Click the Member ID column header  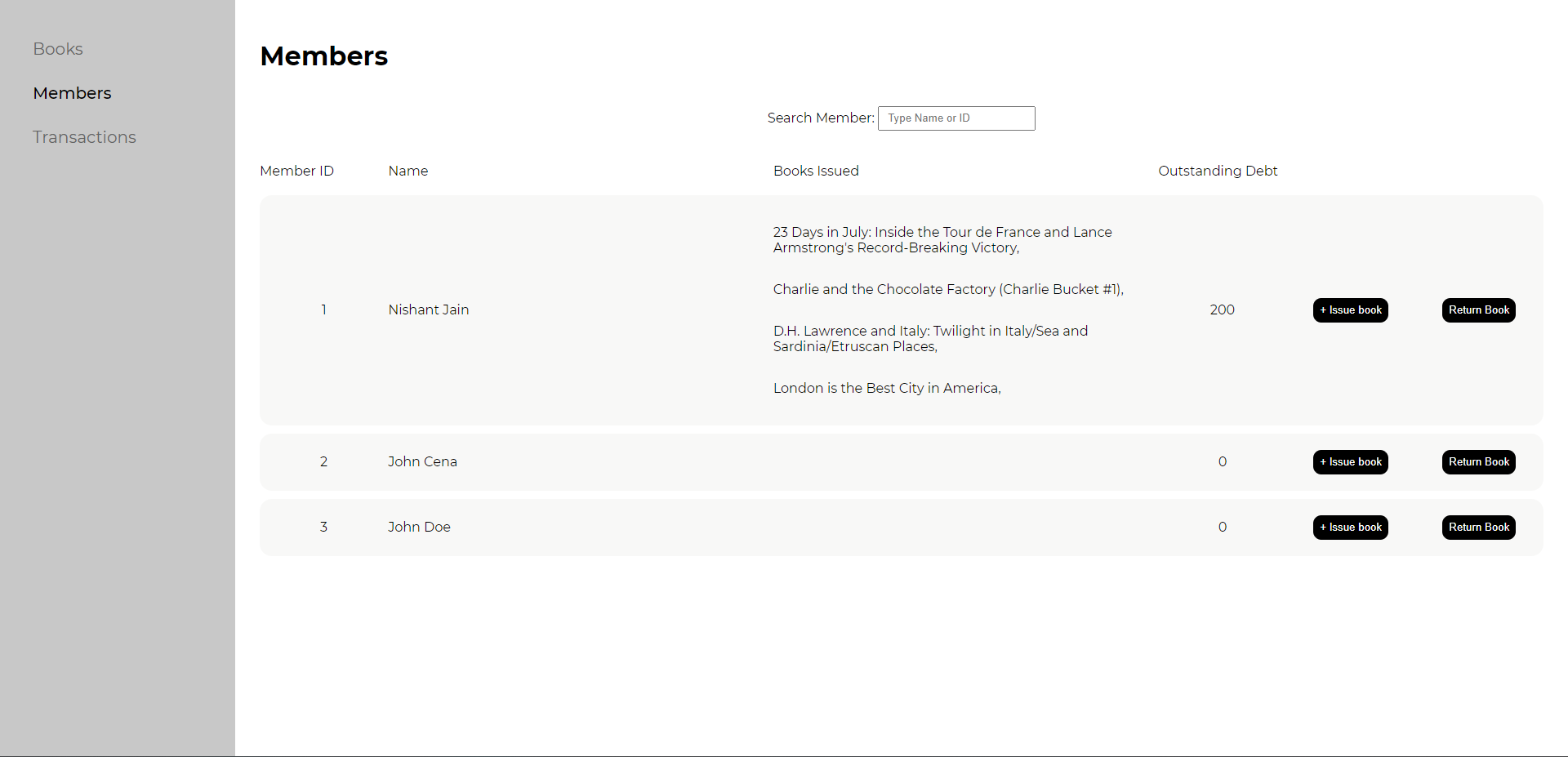(296, 171)
